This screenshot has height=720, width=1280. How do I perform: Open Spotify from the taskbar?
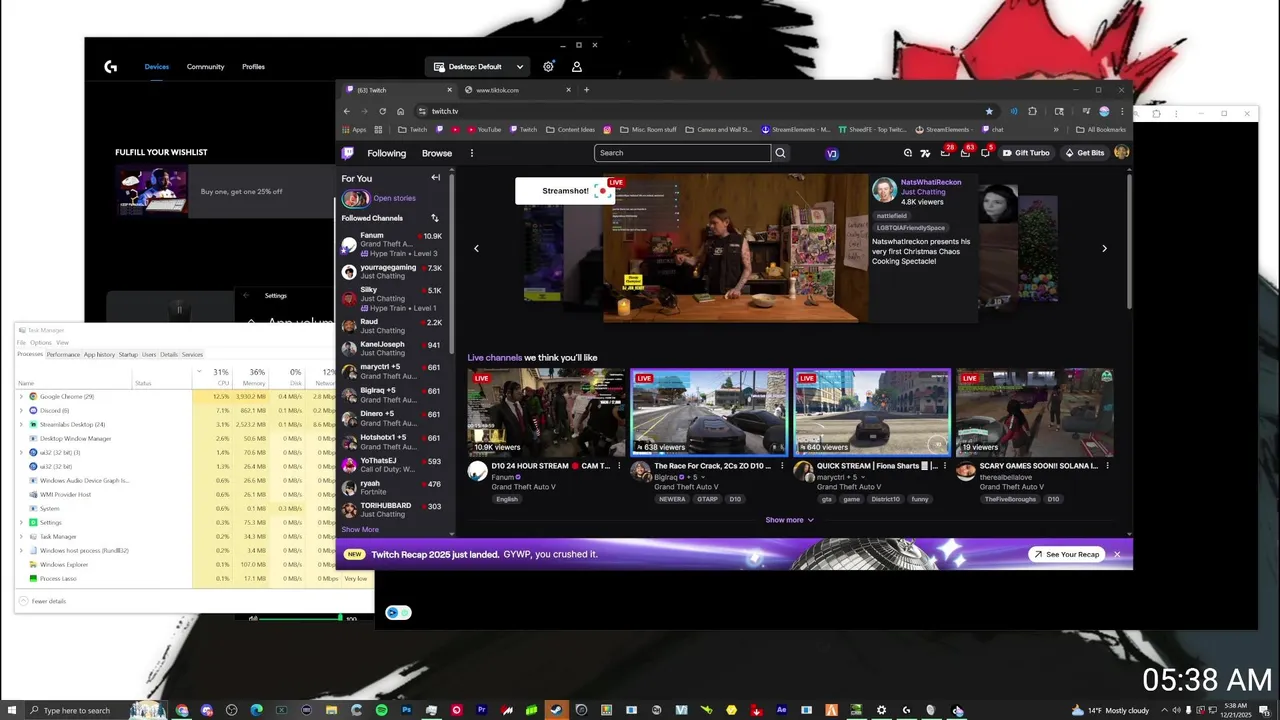click(x=381, y=710)
